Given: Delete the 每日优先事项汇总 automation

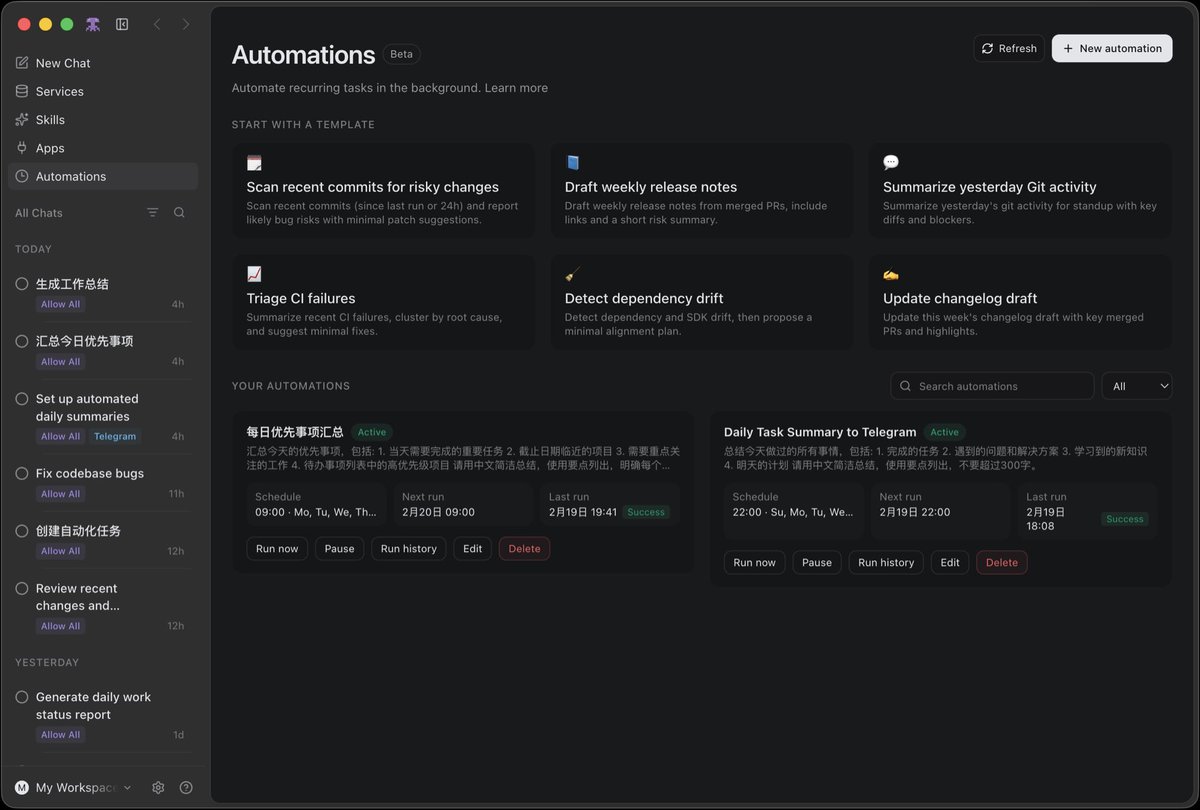Looking at the screenshot, I should point(524,549).
